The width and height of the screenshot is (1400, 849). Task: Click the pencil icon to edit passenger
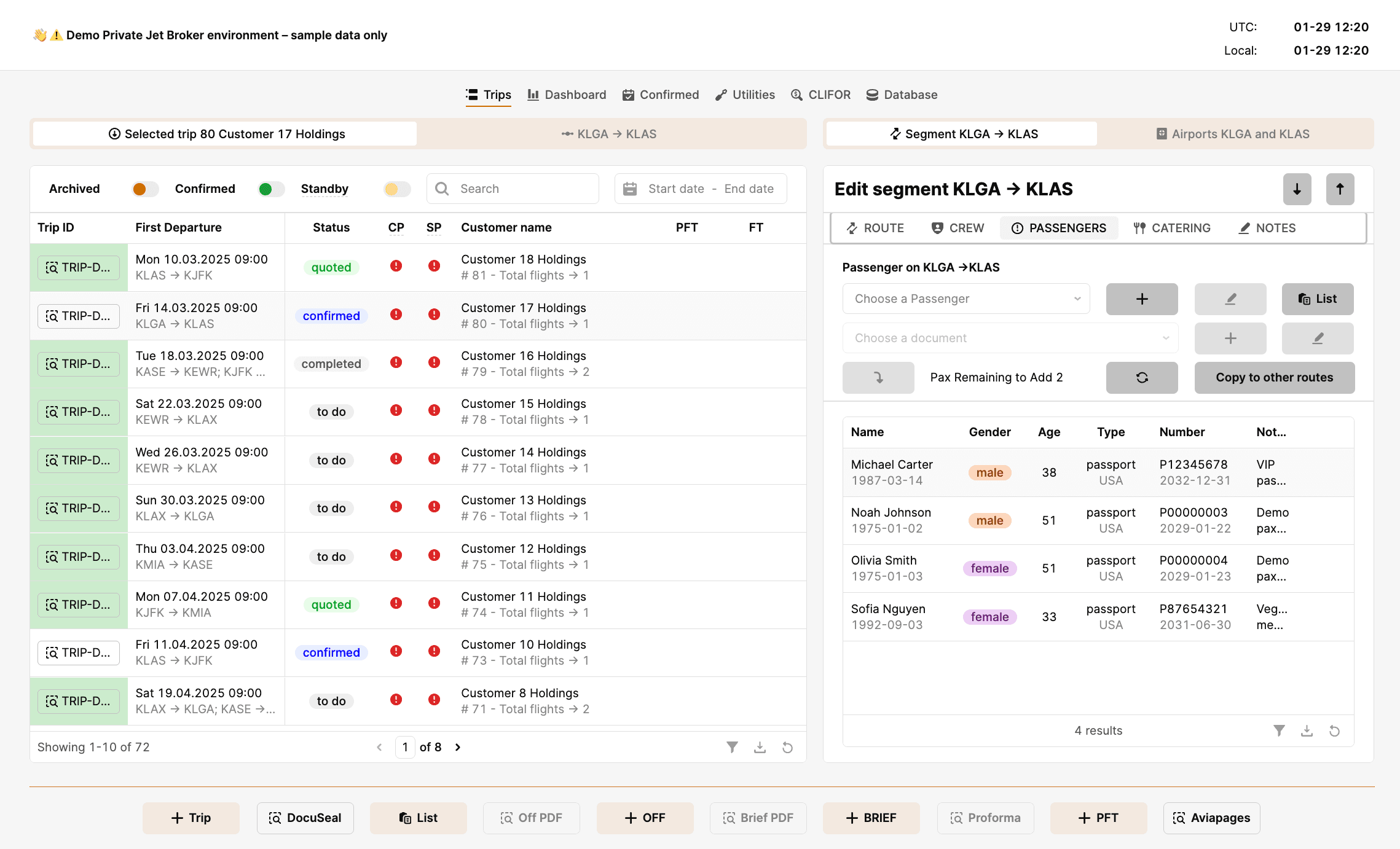pyautogui.click(x=1230, y=299)
